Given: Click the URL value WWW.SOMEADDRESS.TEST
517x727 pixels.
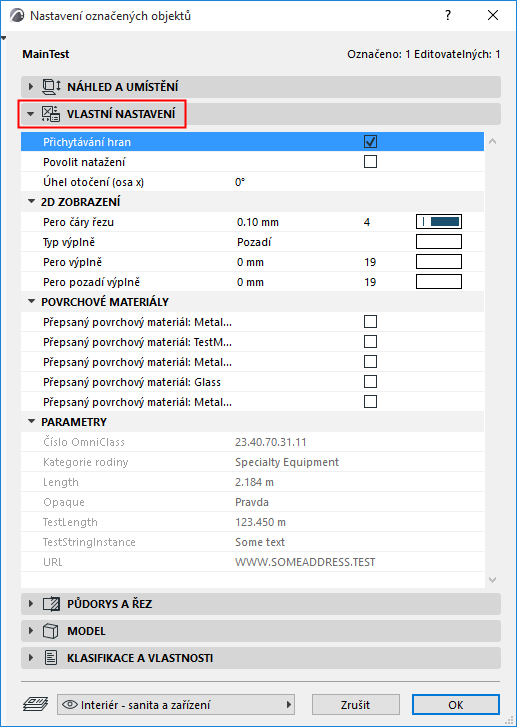Looking at the screenshot, I should pos(305,562).
